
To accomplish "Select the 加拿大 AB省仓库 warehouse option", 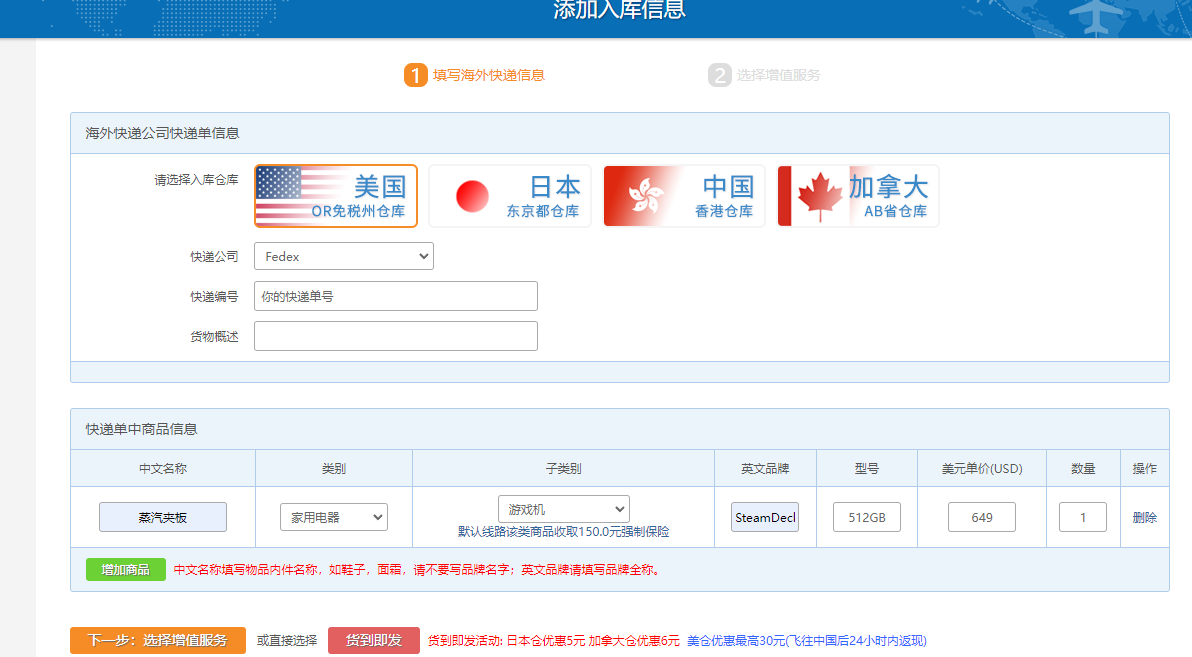I will pyautogui.click(x=856, y=196).
